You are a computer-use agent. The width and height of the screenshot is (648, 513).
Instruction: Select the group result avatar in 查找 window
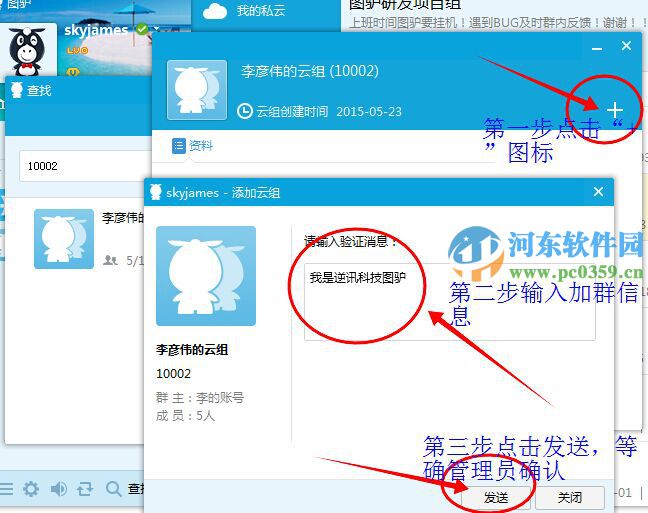tap(64, 239)
